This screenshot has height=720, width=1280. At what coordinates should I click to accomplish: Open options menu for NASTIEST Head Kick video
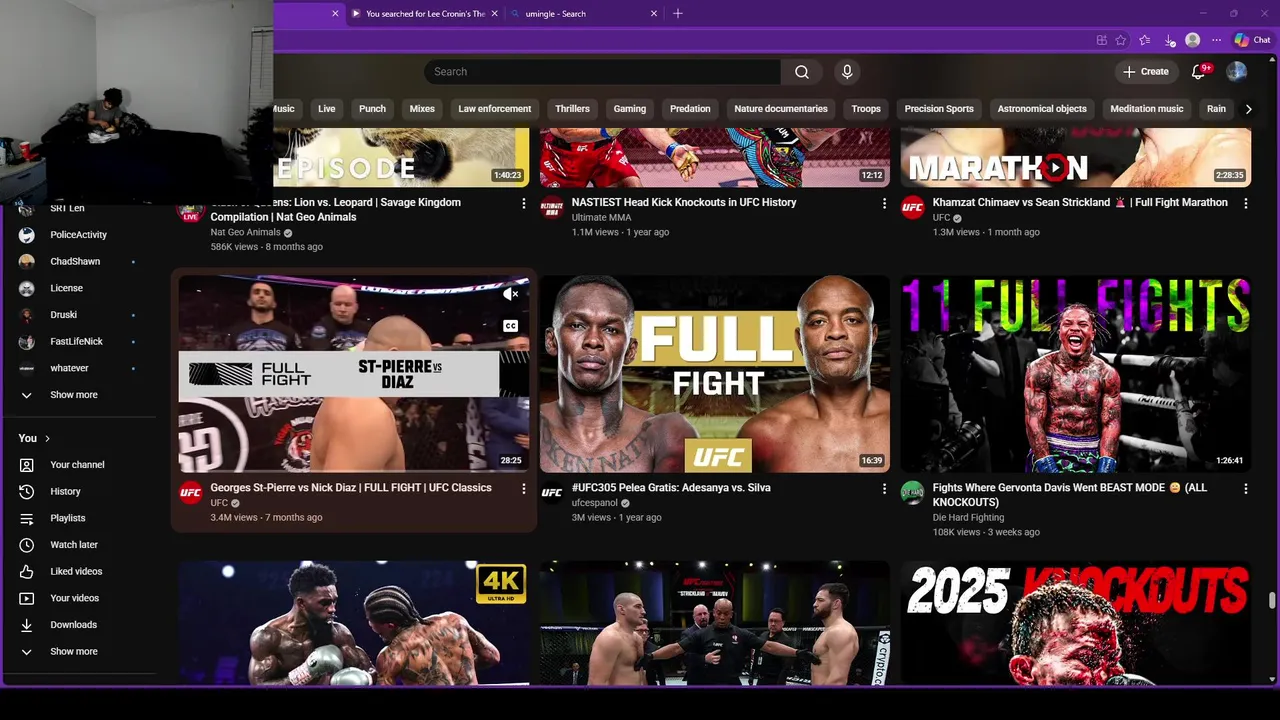click(884, 203)
